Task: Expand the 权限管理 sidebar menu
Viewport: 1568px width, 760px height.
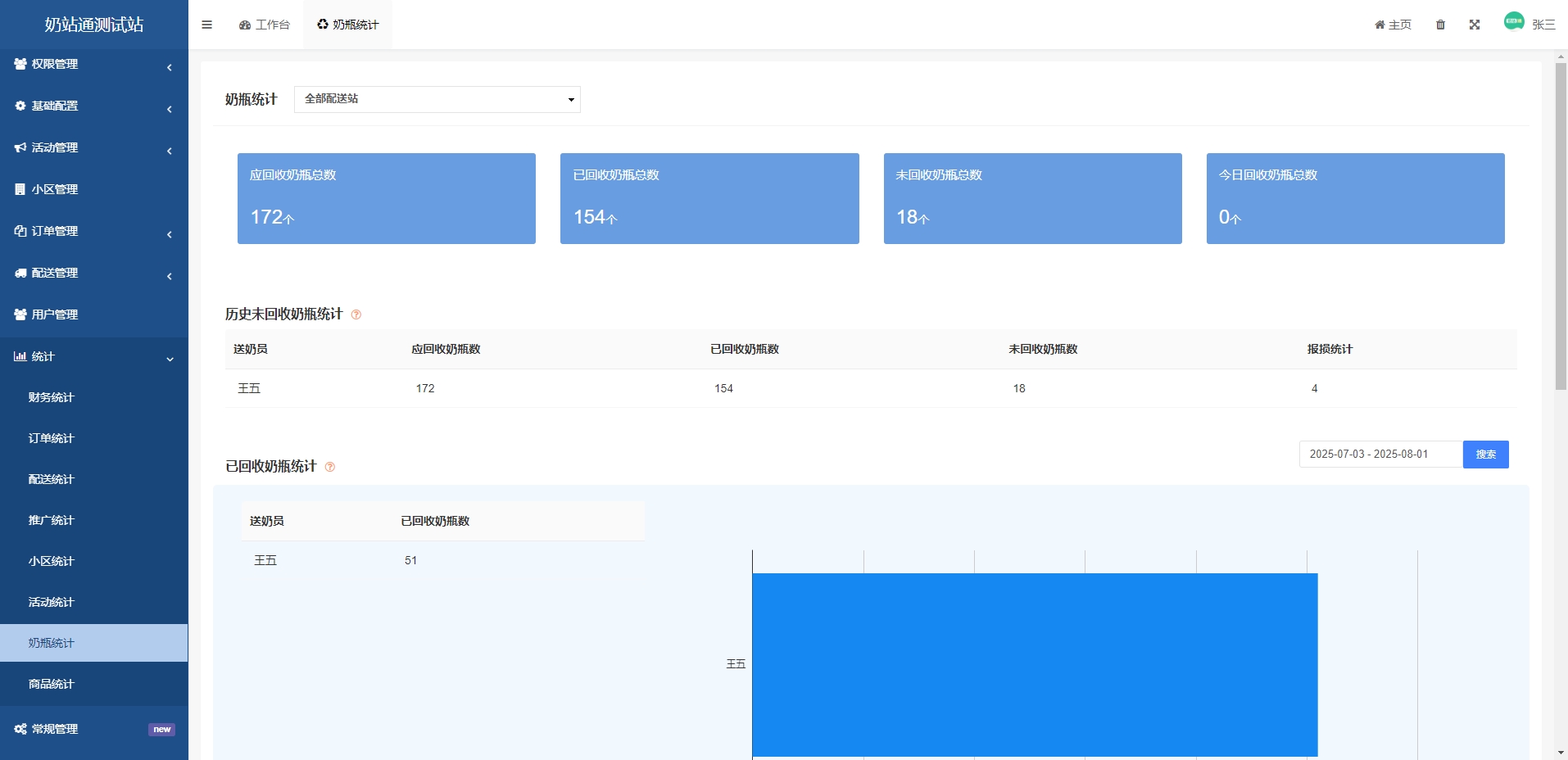Action: (x=93, y=64)
